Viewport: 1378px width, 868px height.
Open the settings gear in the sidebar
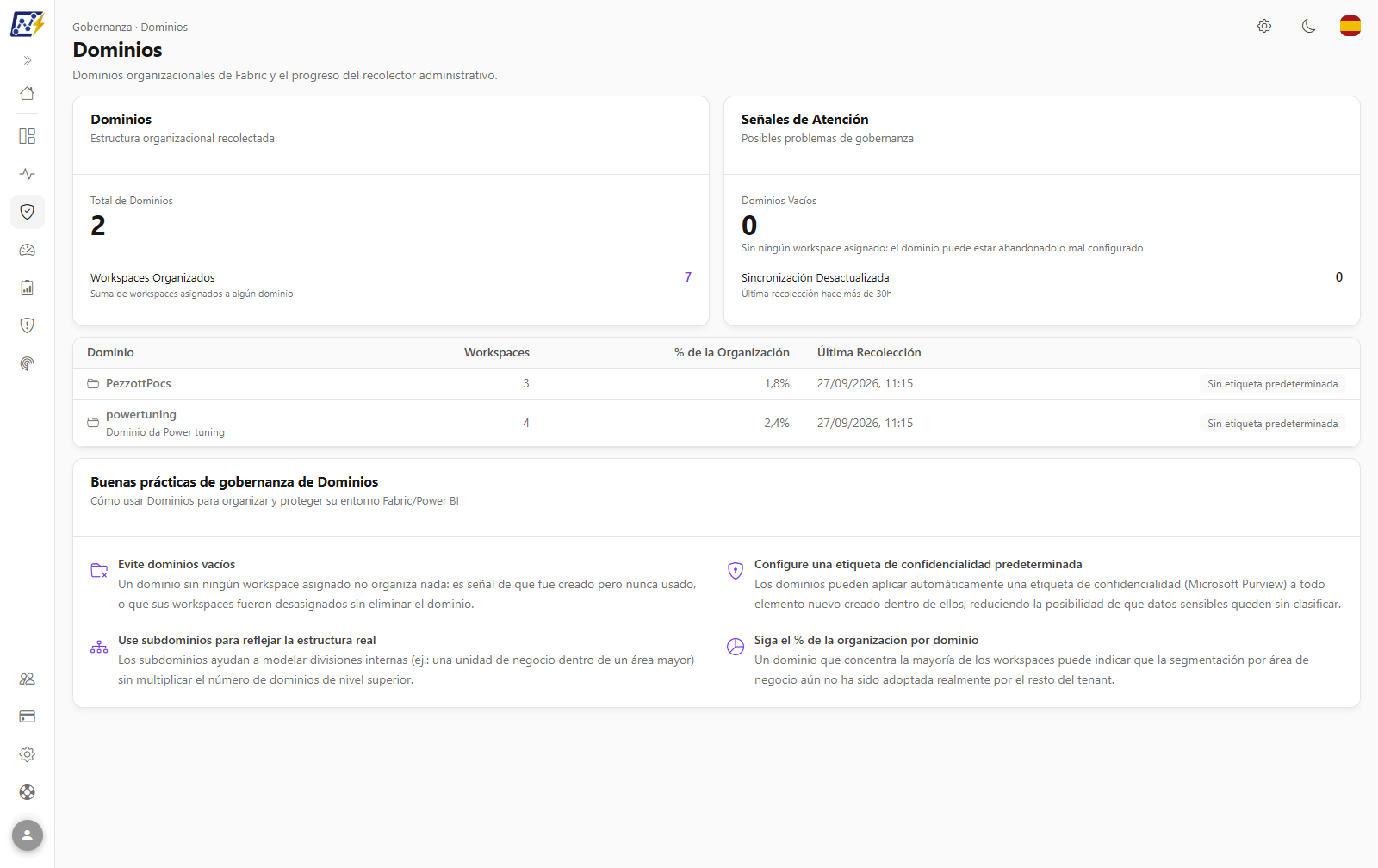pos(28,754)
